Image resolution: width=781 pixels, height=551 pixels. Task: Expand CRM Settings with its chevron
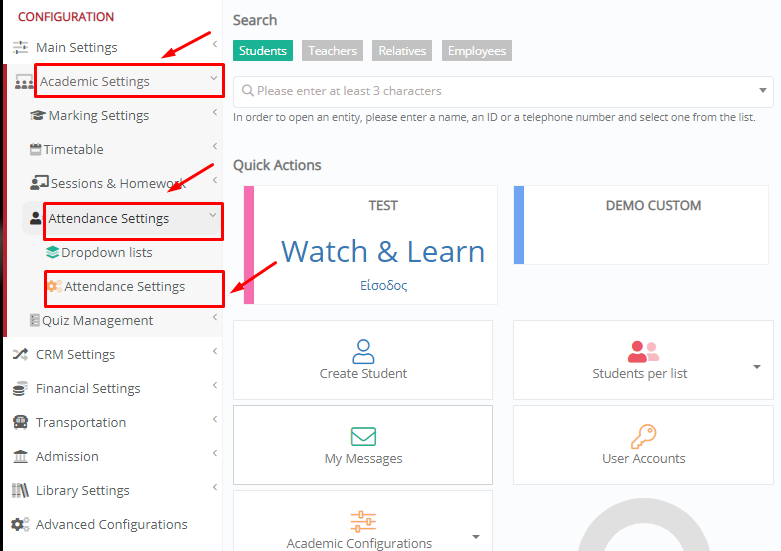click(x=215, y=351)
